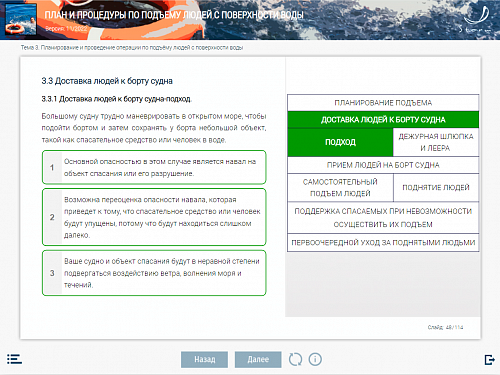Click numbered item 3 about wind influence
The width and height of the screenshot is (500, 375).
[x=154, y=273]
